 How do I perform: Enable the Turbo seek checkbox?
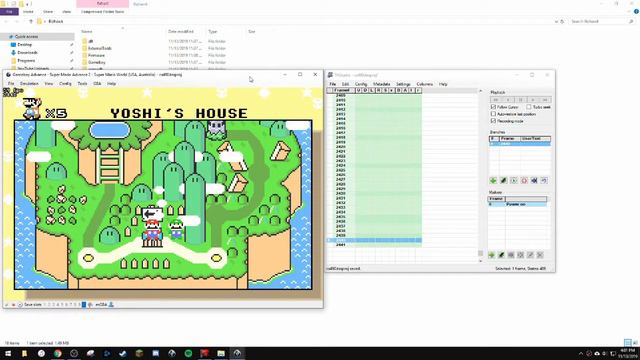tap(529, 107)
